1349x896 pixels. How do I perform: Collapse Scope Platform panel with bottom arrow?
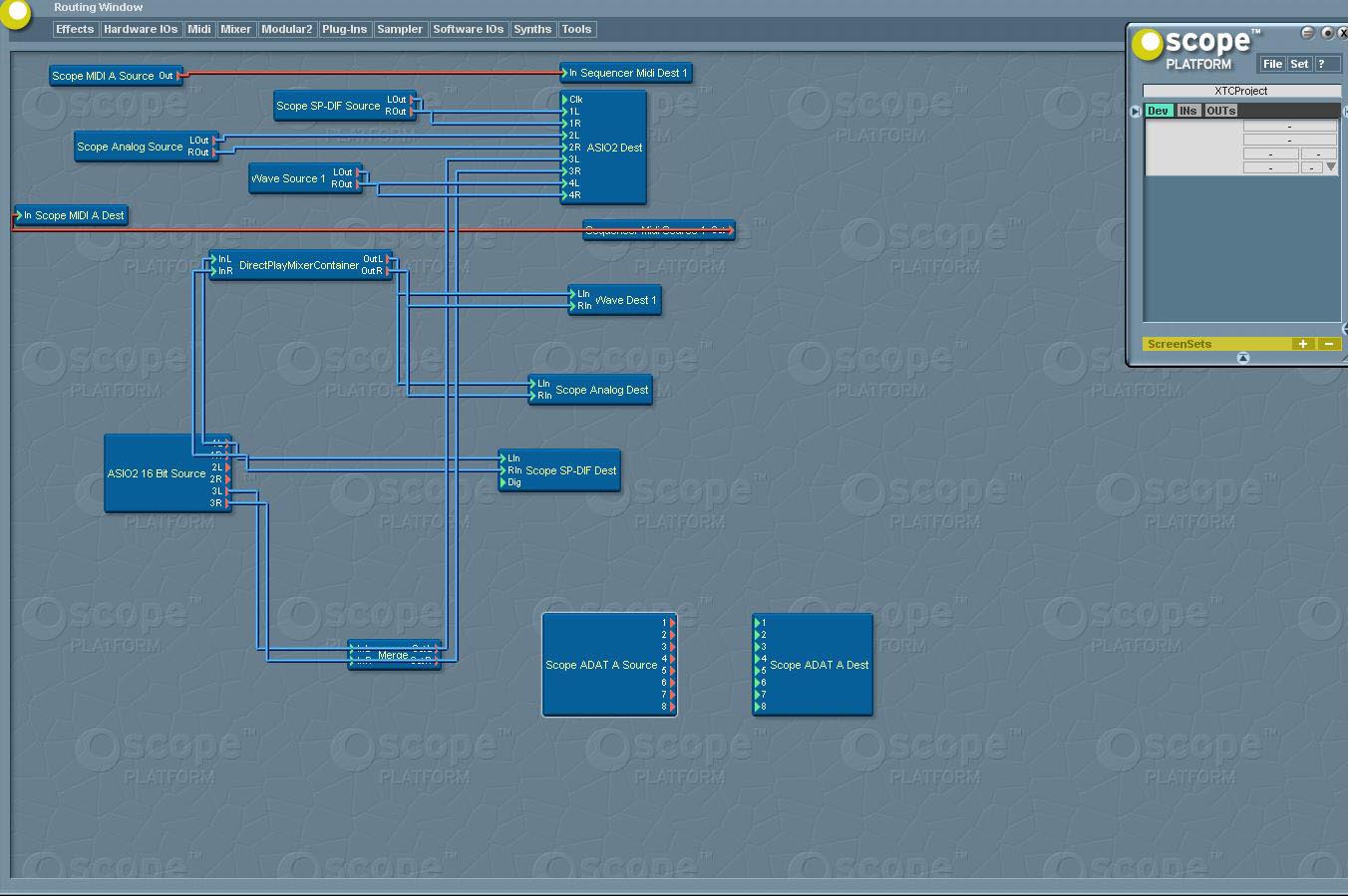(1242, 358)
